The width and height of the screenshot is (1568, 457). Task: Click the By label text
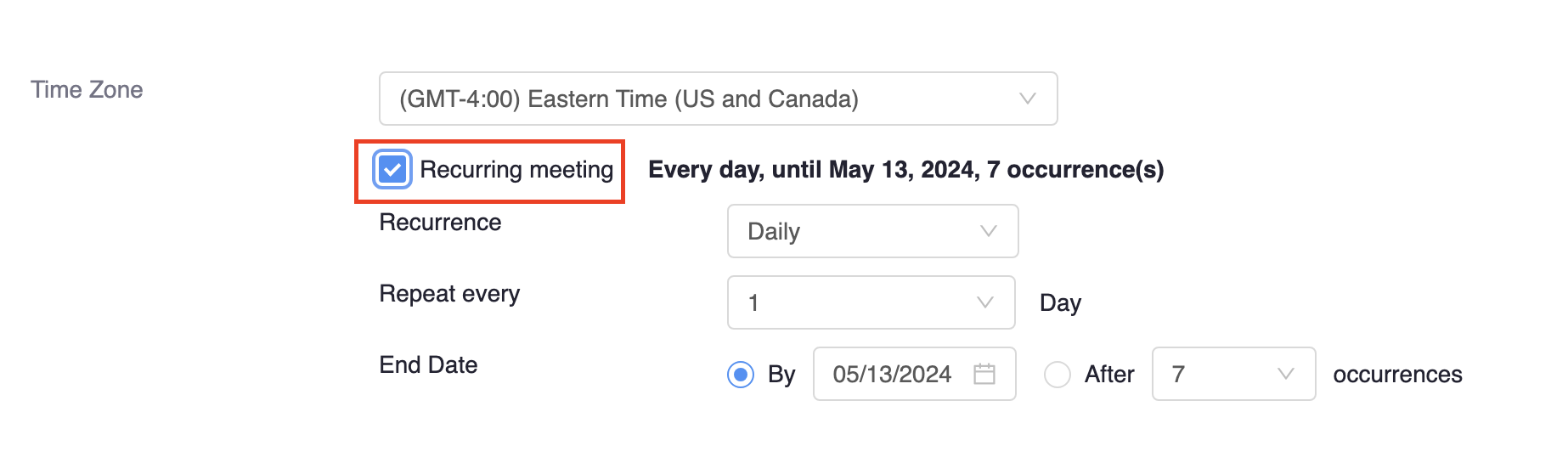(x=781, y=374)
